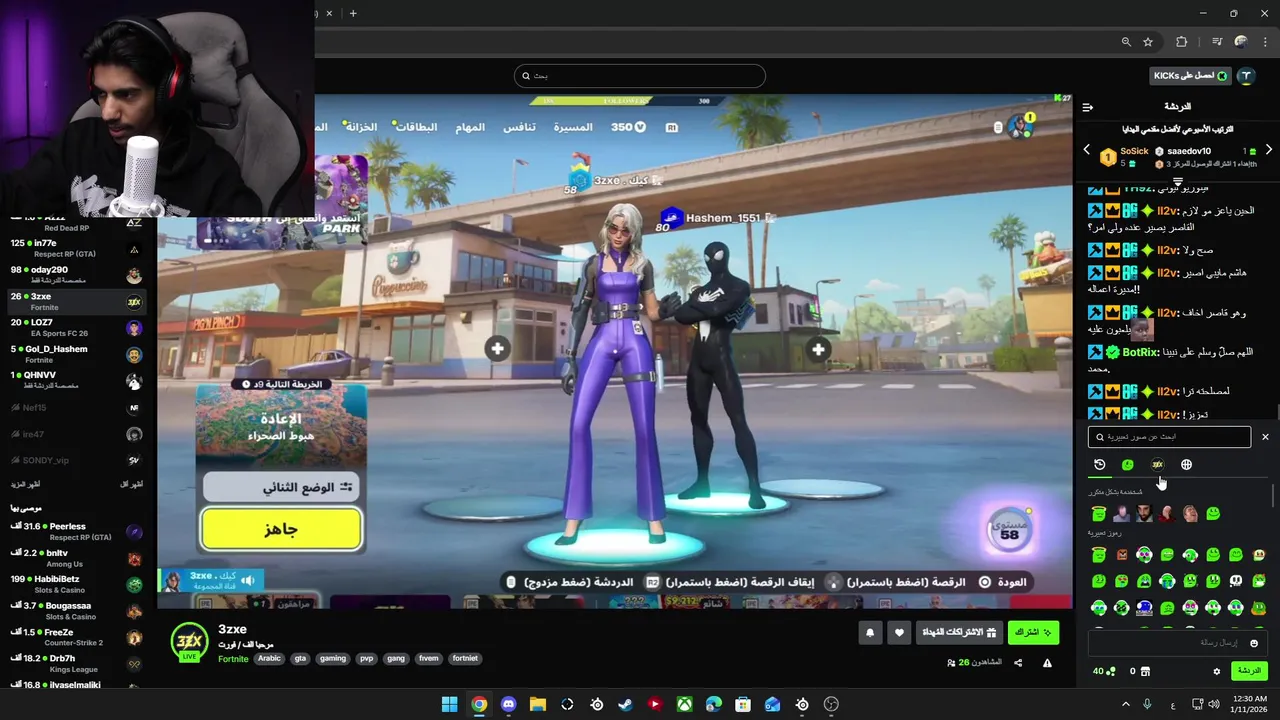
Task: Open File Explorer from taskbar
Action: click(x=538, y=704)
